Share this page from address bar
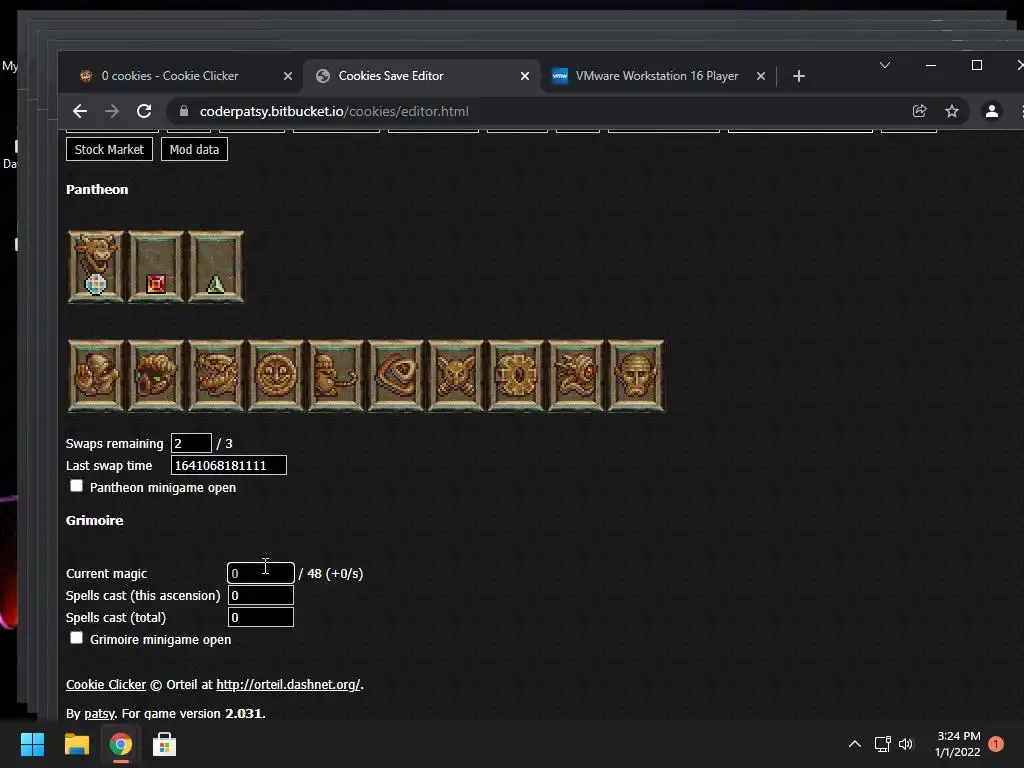The height and width of the screenshot is (768, 1024). [x=920, y=111]
